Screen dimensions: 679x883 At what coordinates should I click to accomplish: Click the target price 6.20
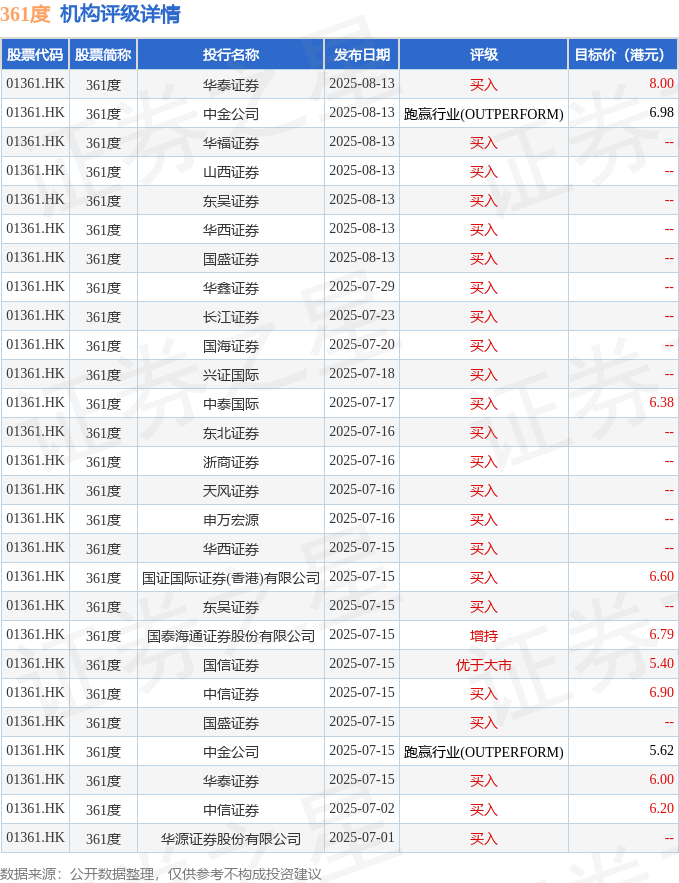(662, 809)
